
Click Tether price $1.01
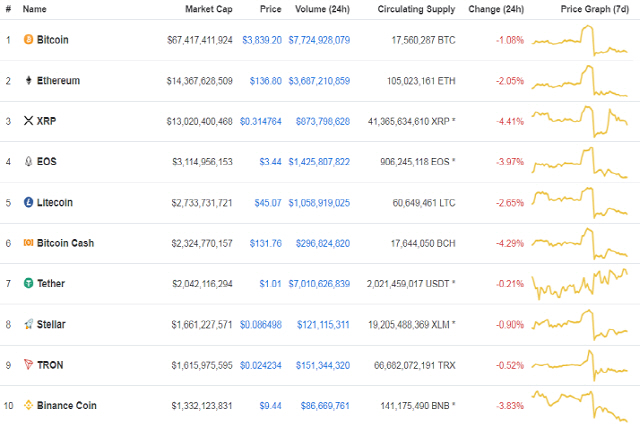click(x=270, y=283)
